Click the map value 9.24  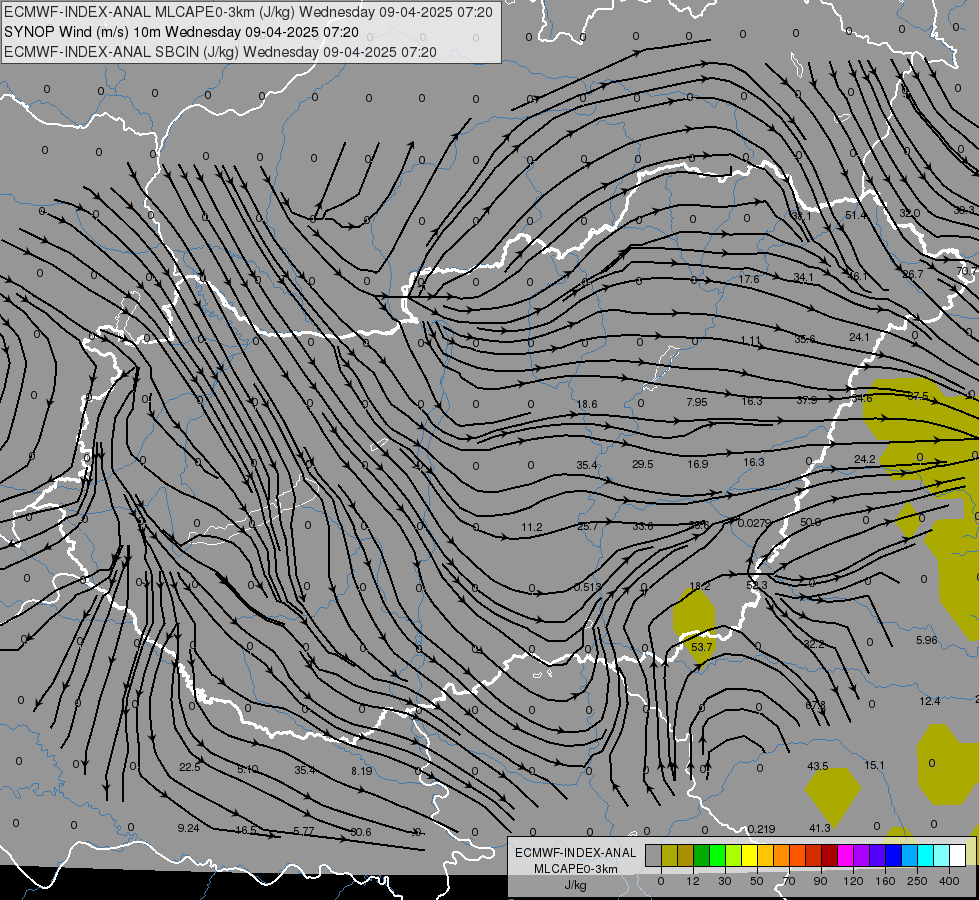coord(189,828)
